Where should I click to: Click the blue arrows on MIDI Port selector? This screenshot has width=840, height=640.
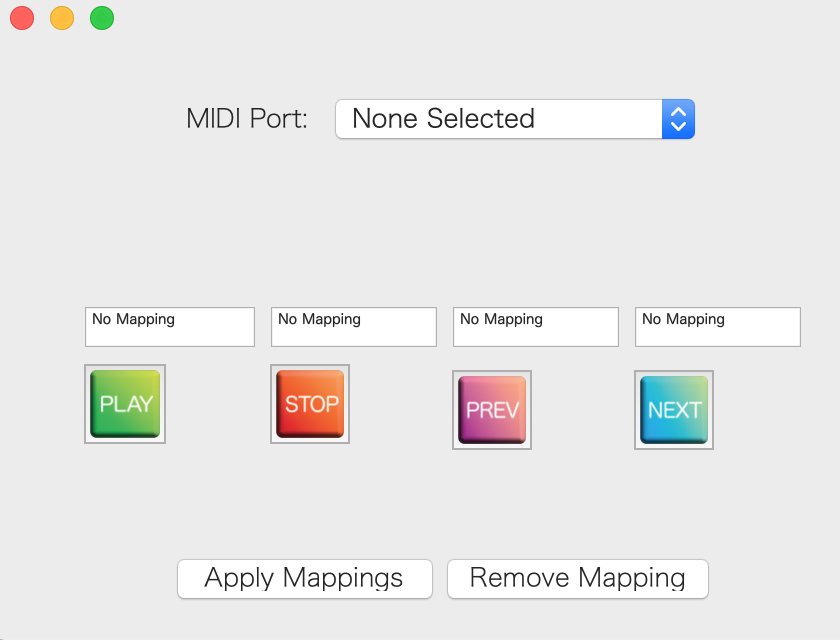click(x=678, y=119)
